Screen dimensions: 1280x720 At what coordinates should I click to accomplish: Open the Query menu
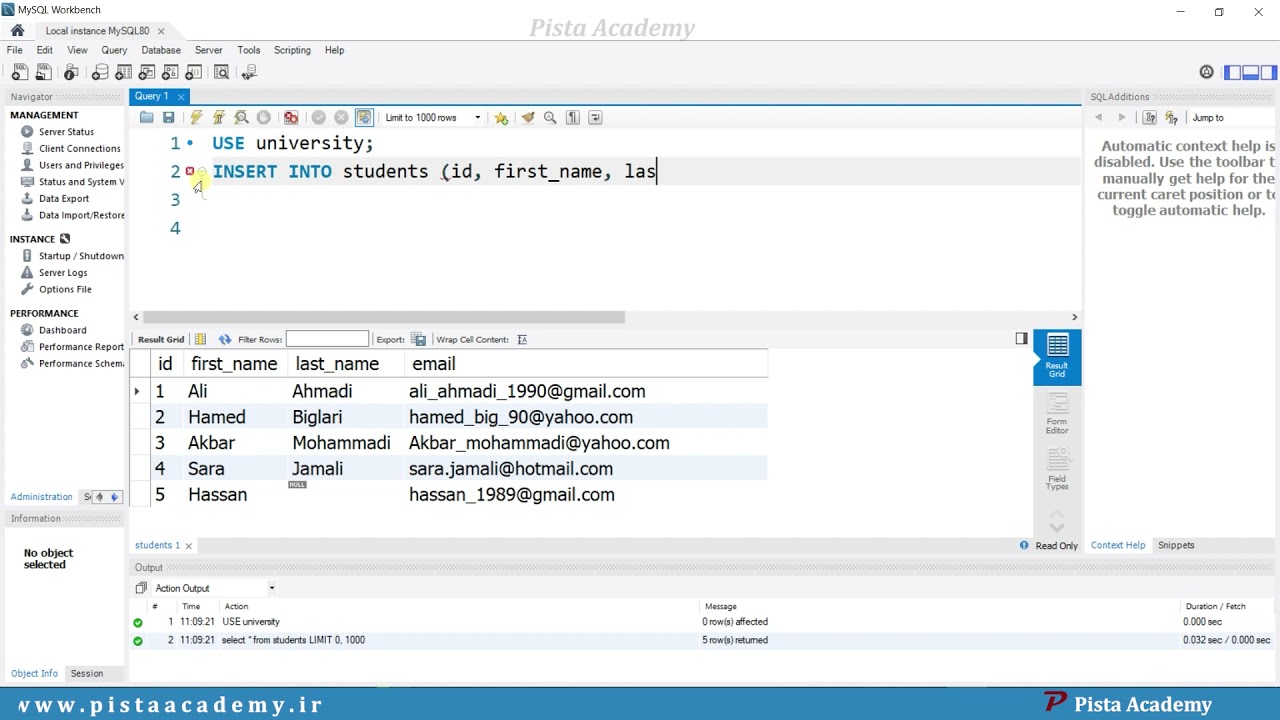pos(114,50)
